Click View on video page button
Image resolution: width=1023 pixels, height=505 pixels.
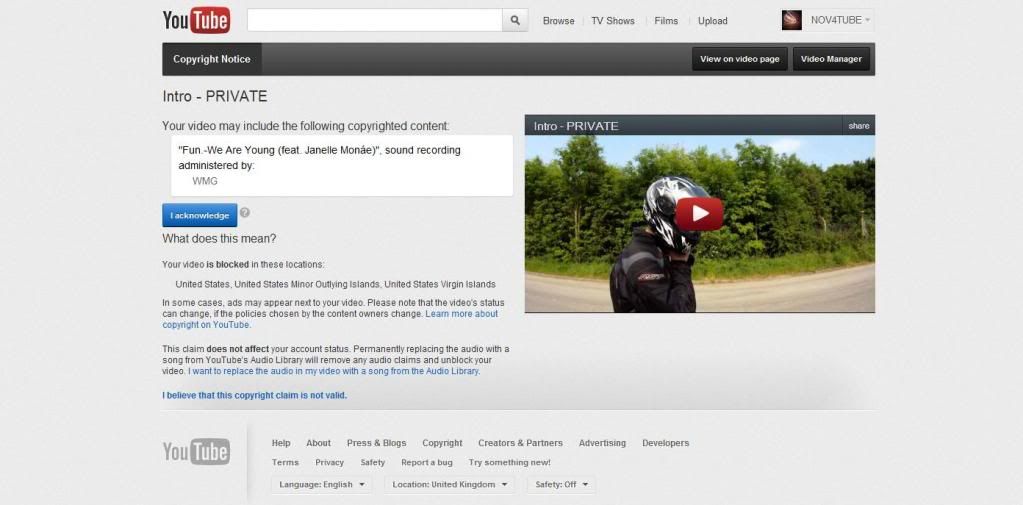pyautogui.click(x=739, y=59)
